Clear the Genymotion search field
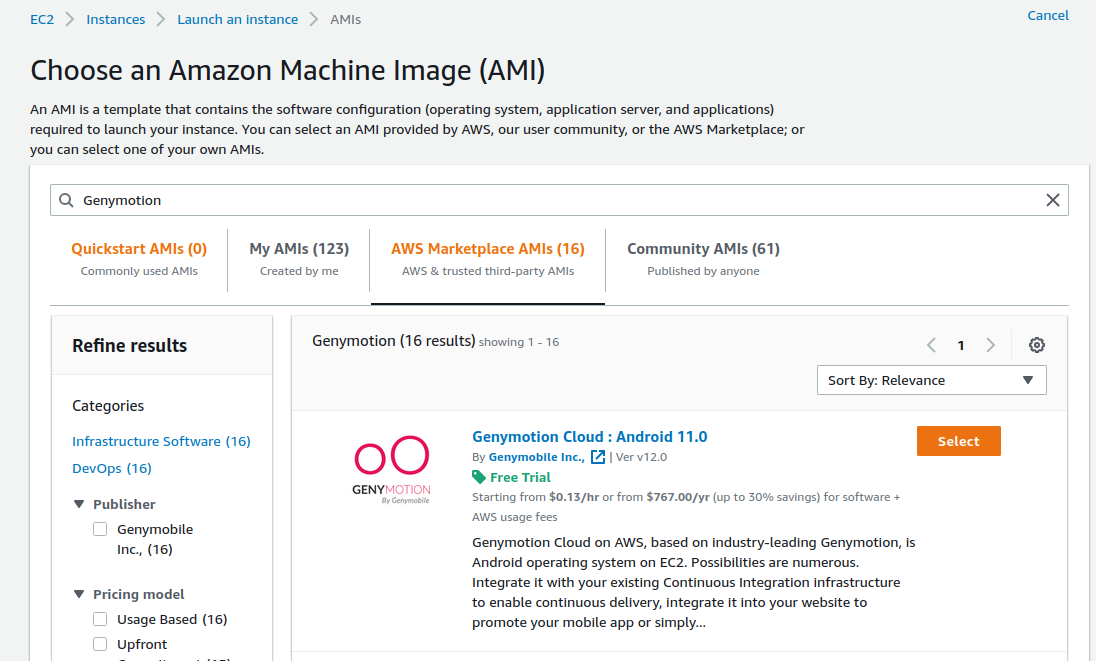Viewport: 1096px width, 661px height. pyautogui.click(x=1052, y=200)
